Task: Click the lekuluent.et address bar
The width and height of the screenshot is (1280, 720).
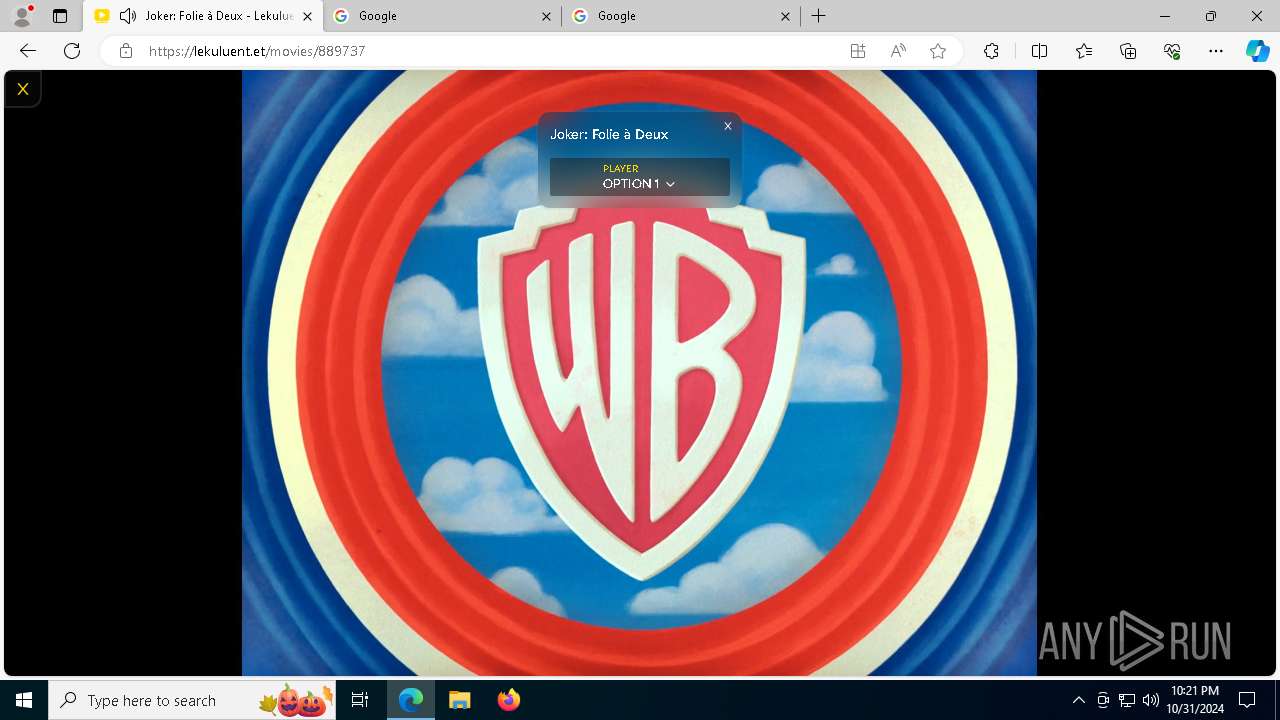Action: [x=480, y=51]
